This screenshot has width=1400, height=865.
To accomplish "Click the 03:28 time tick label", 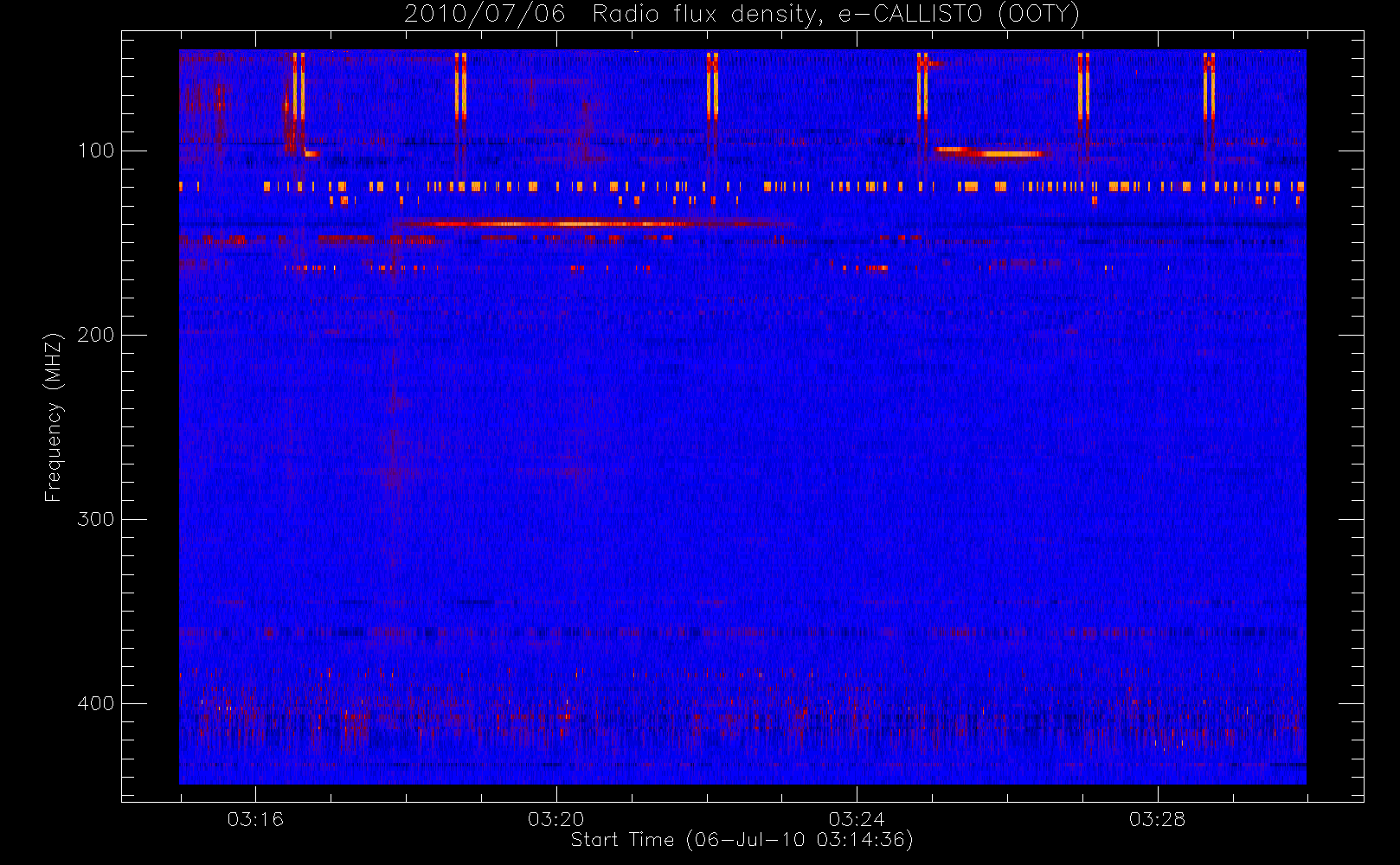I will pyautogui.click(x=1157, y=819).
